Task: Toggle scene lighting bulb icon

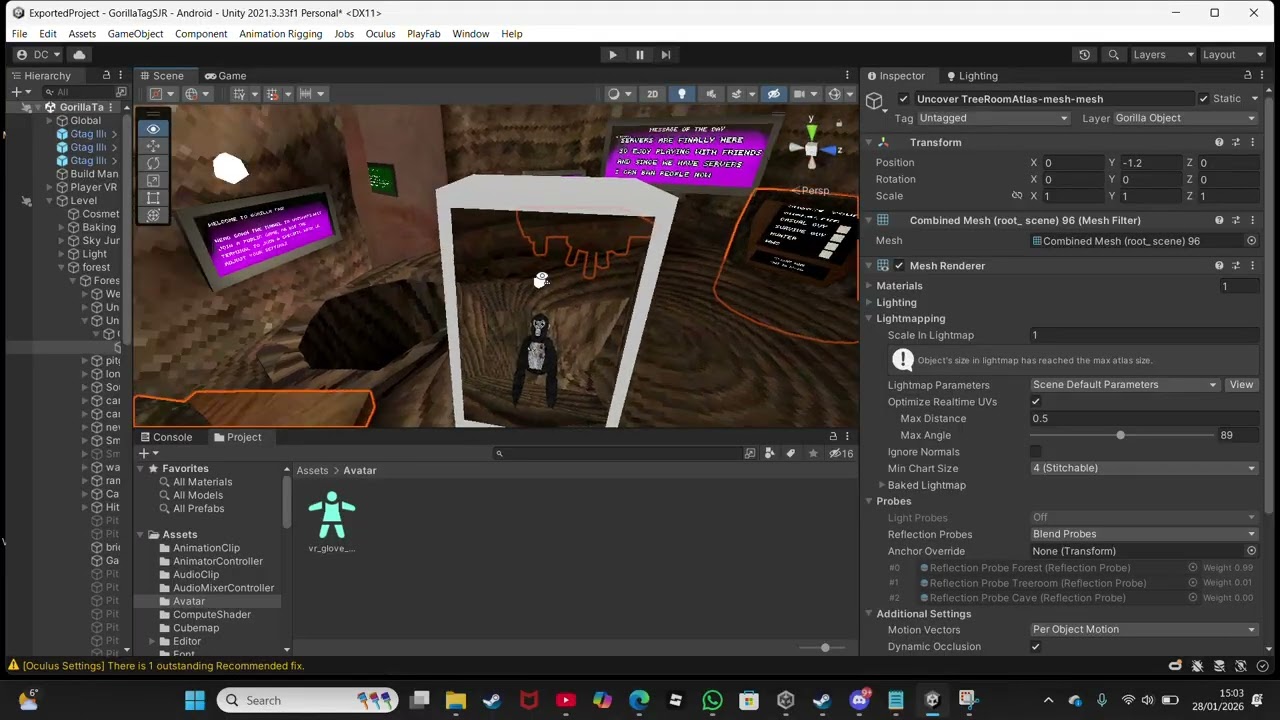Action: click(x=682, y=94)
